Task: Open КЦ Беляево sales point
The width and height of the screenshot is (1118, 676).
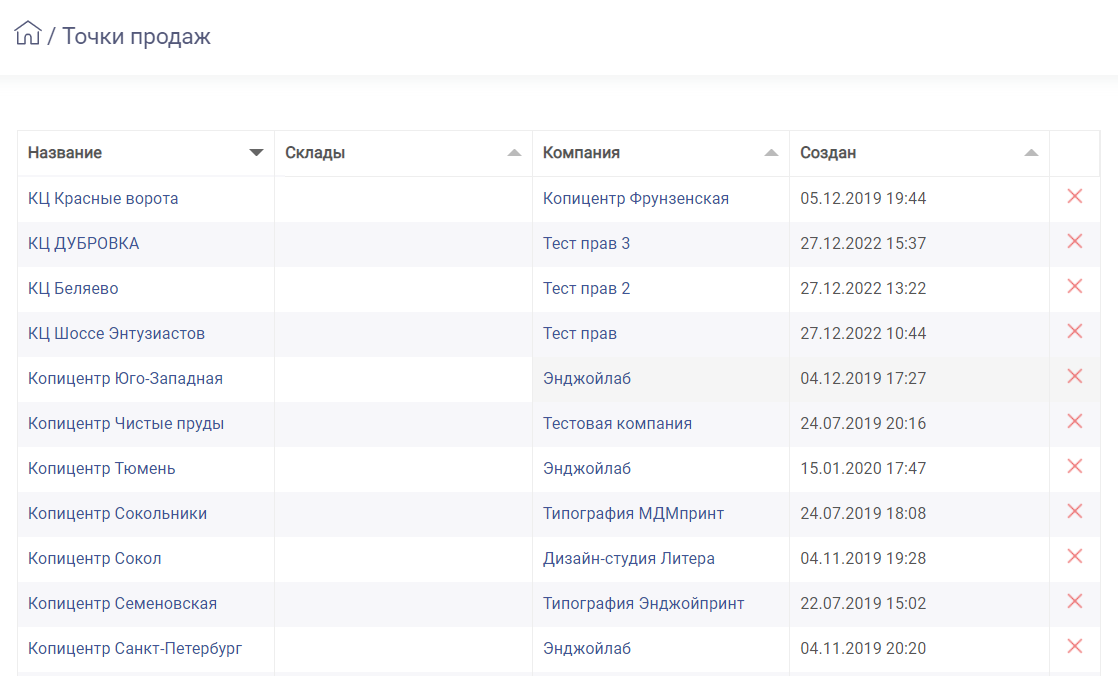Action: (x=73, y=288)
